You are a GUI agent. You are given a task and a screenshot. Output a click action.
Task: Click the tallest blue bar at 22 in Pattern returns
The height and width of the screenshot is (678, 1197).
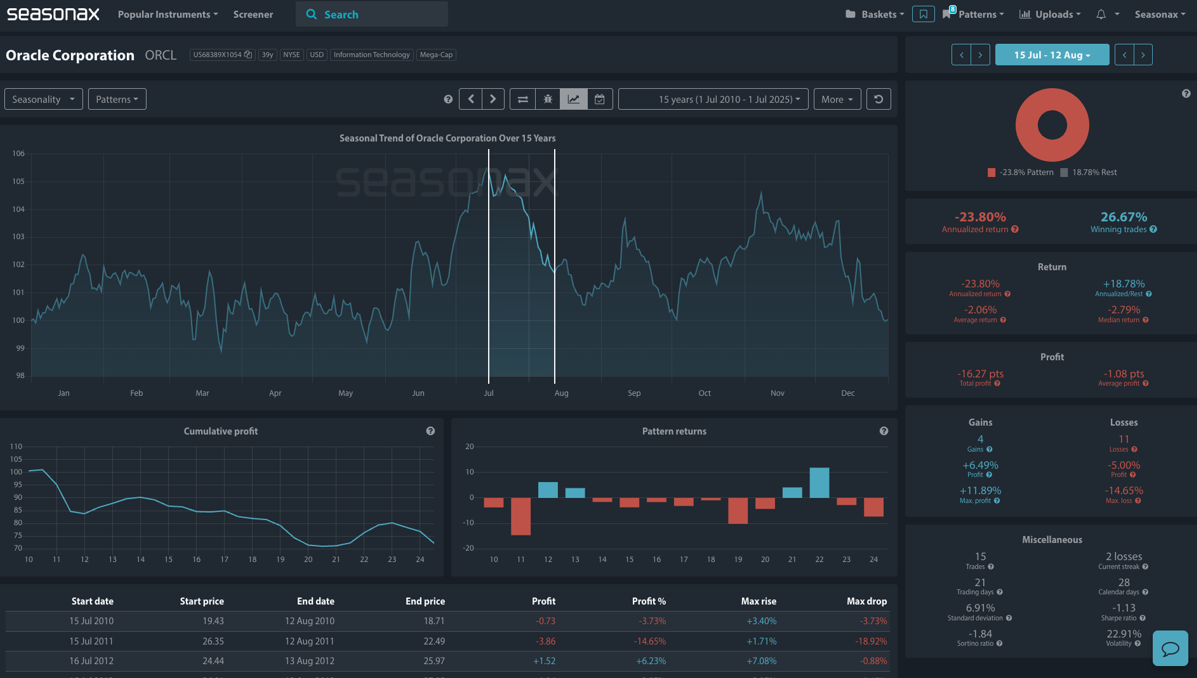click(x=819, y=483)
